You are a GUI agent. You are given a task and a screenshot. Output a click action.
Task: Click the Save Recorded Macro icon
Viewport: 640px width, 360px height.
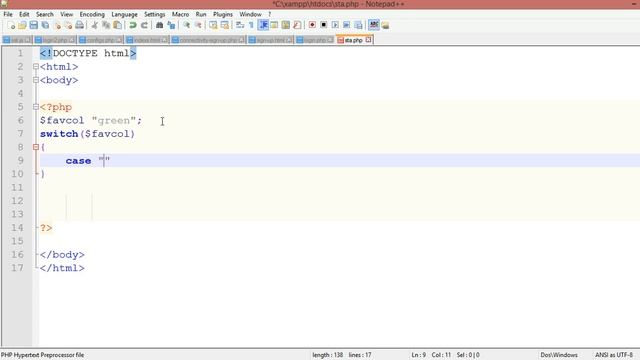[358, 25]
